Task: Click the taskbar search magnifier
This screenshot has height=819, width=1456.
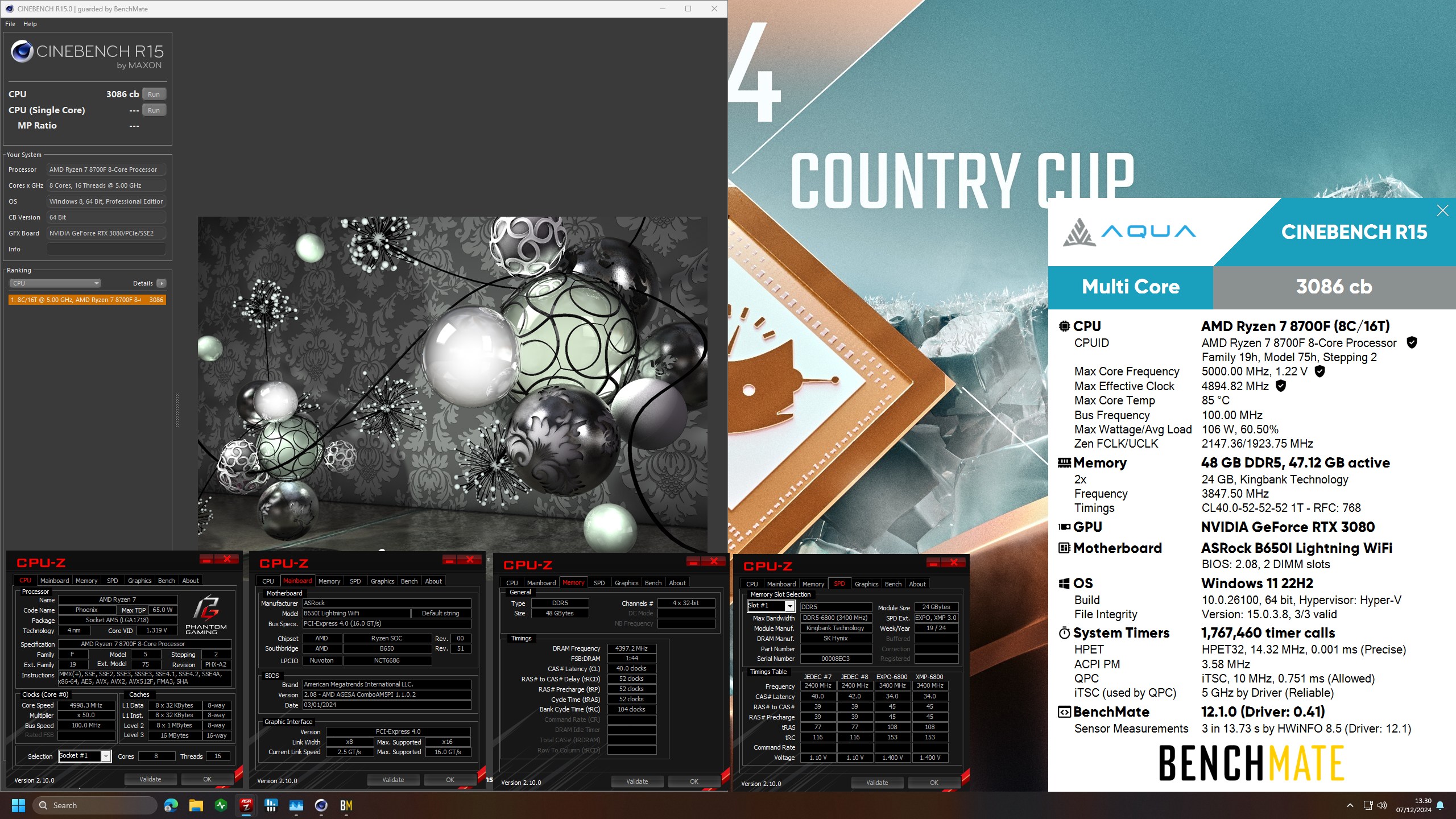Action: tap(43, 805)
